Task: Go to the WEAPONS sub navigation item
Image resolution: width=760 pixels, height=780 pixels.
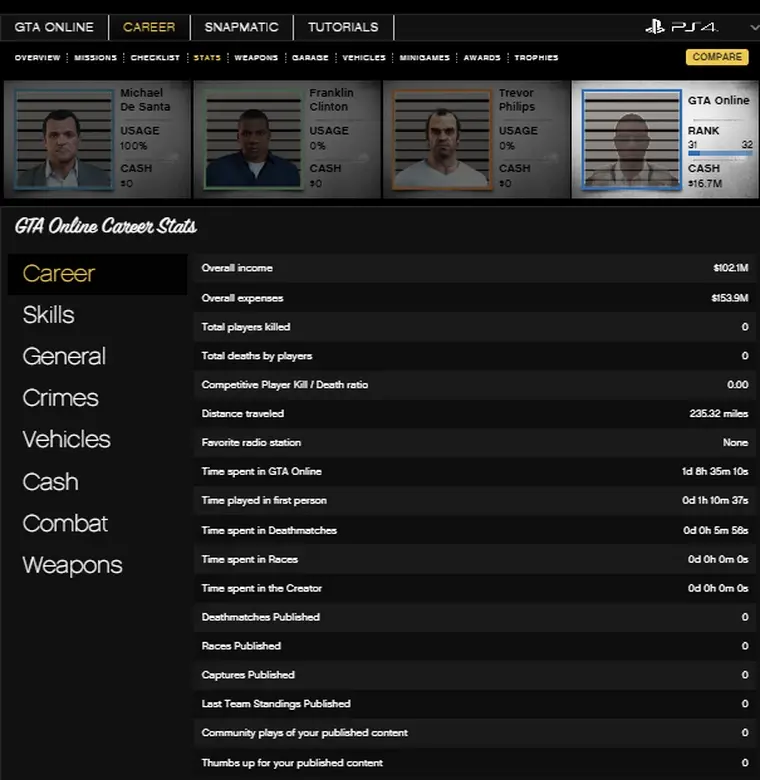Action: [256, 58]
